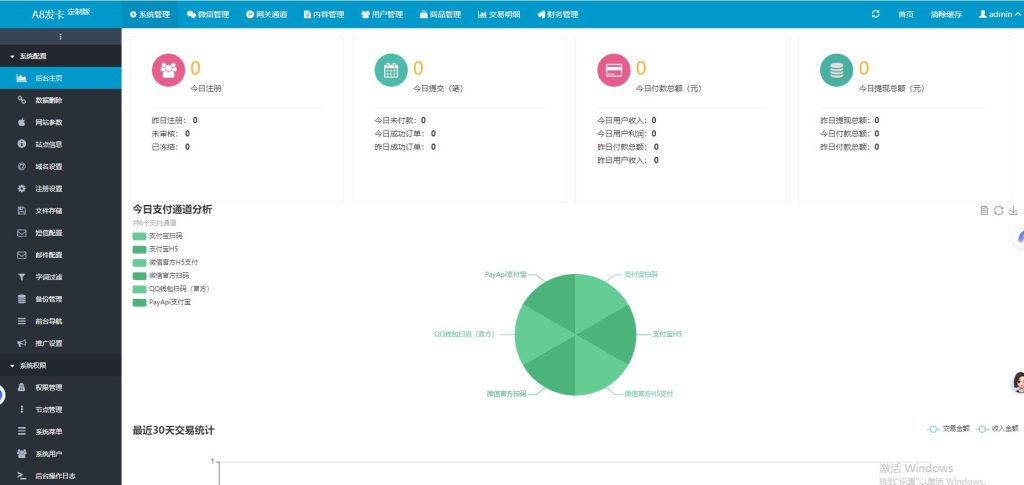Switch to 系统管理 top menu
Screen dimensions: 1024x485
pyautogui.click(x=150, y=14)
